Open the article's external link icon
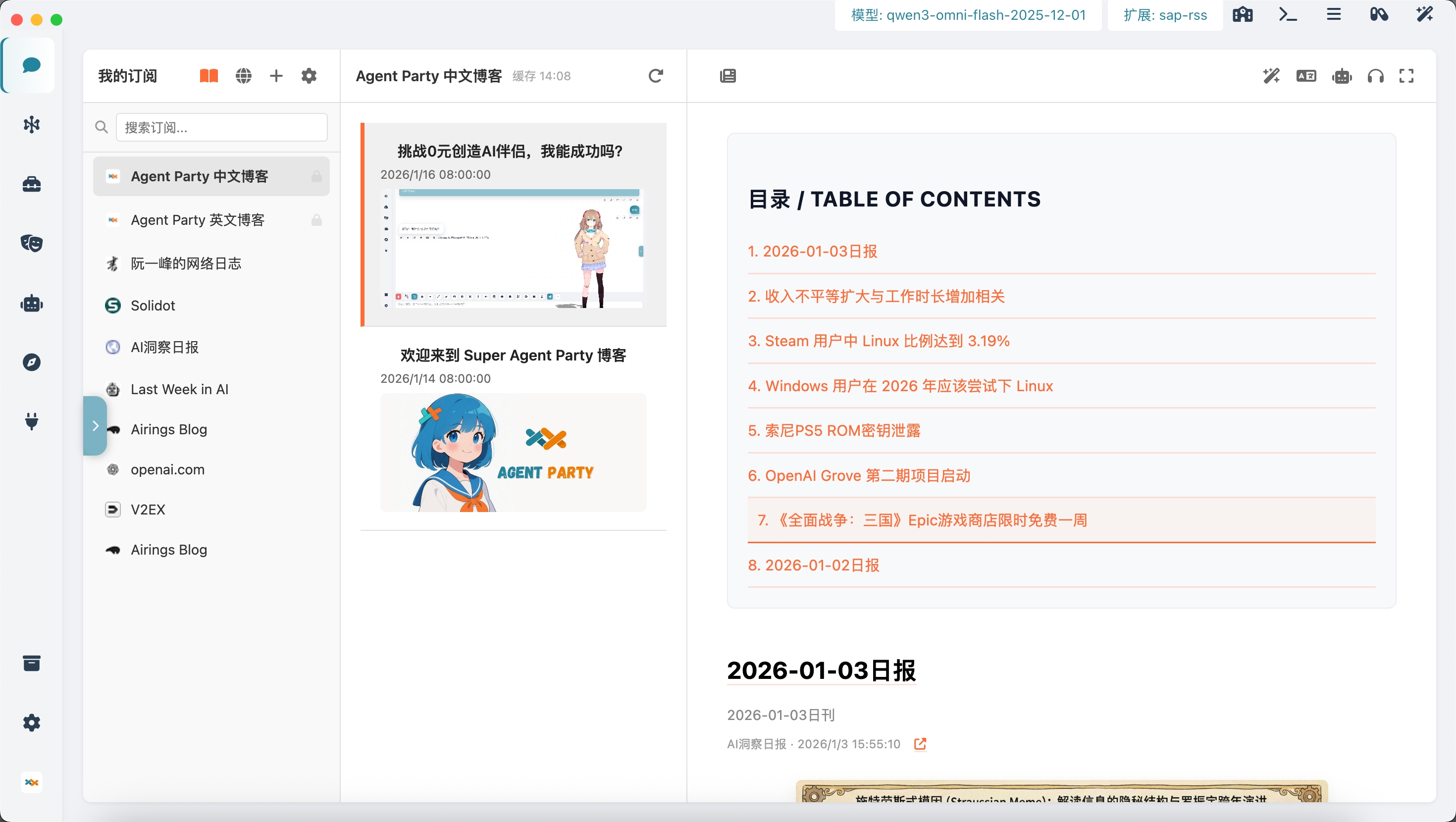 [x=920, y=744]
